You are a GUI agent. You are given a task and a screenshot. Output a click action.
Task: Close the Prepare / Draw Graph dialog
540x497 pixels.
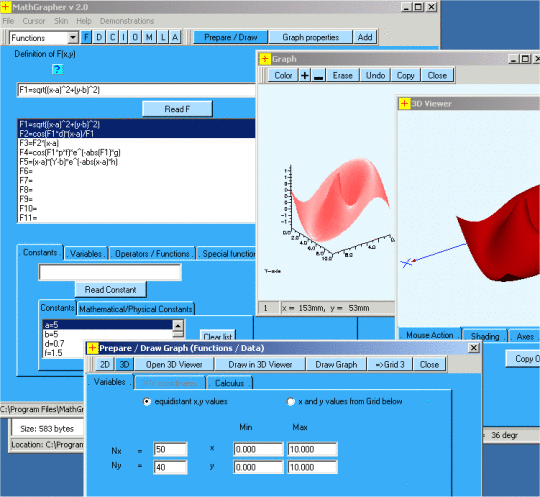[474, 348]
